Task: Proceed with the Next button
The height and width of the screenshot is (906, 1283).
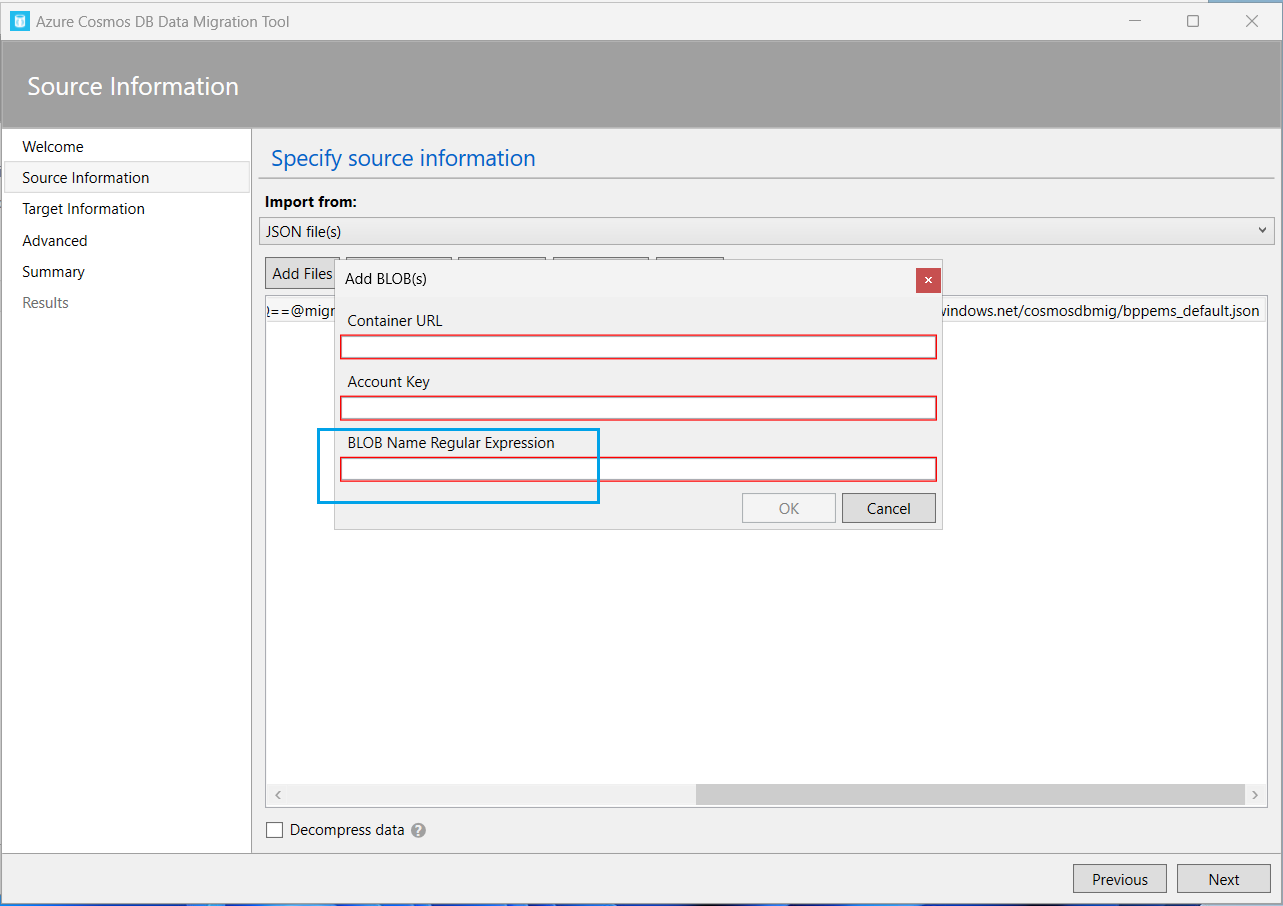Action: [1224, 879]
